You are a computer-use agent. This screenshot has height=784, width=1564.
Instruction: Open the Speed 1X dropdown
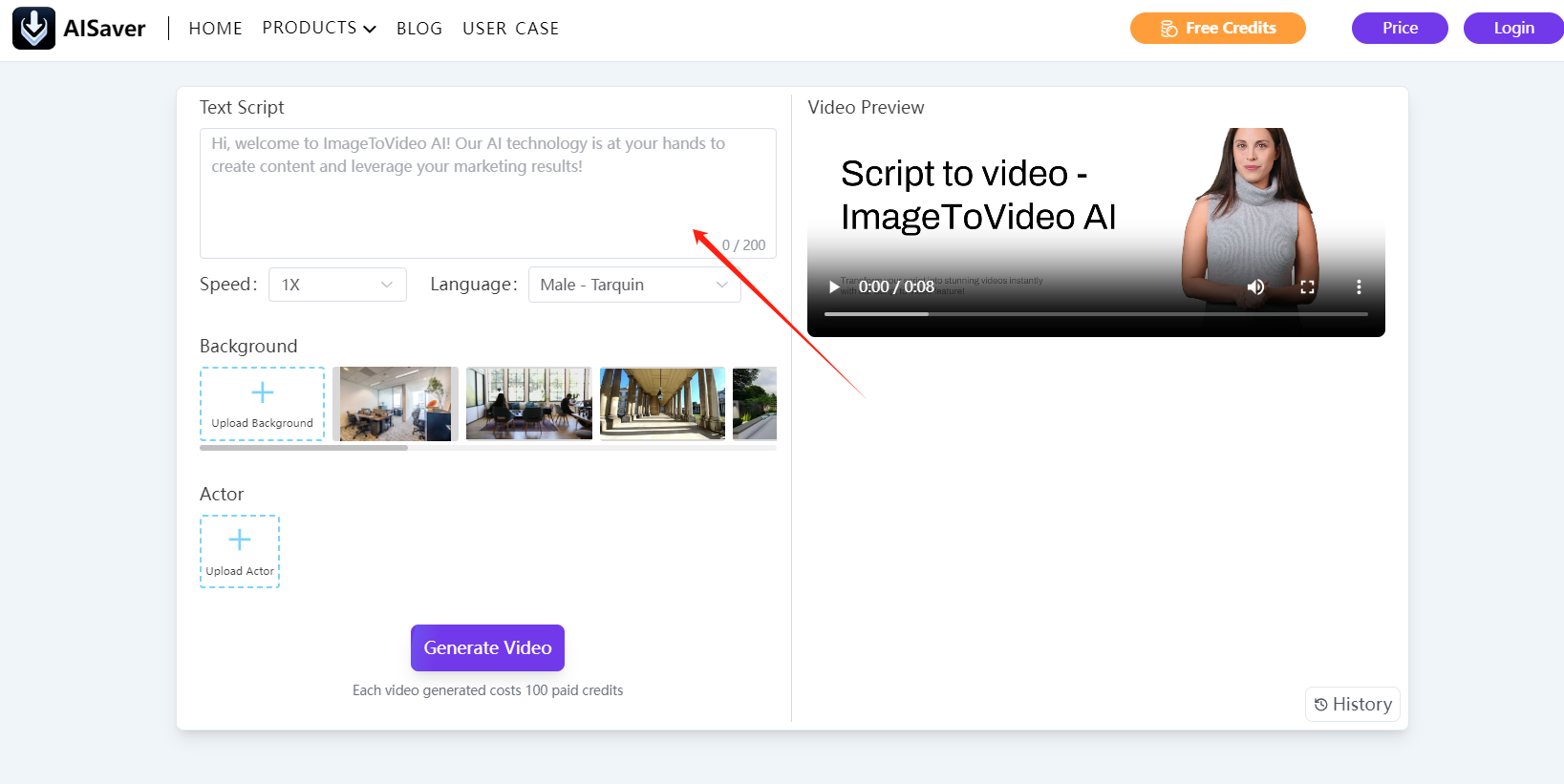337,285
